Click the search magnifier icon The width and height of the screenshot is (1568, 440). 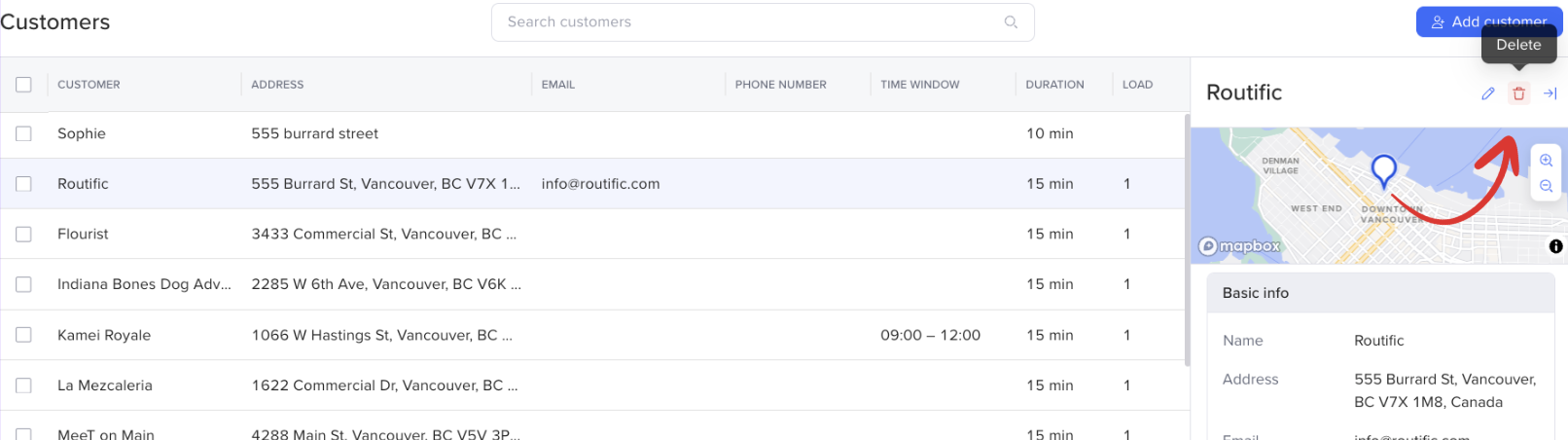tap(1011, 22)
